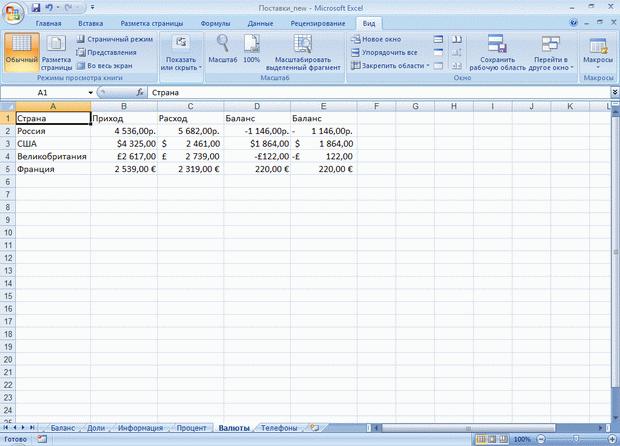
Task: Switch to the Процент sheet tab
Action: pyautogui.click(x=191, y=428)
